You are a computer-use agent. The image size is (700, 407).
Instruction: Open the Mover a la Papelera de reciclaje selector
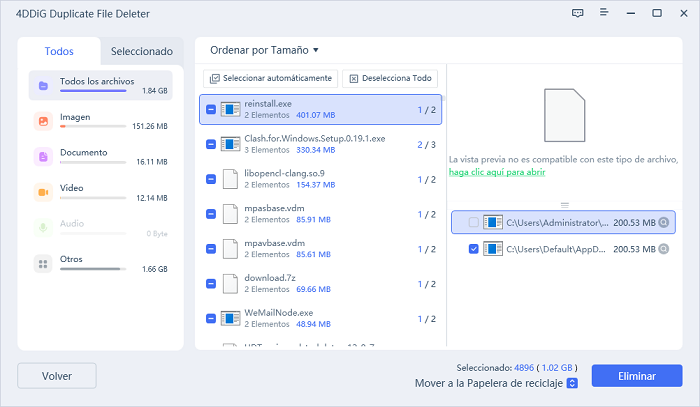pos(572,383)
